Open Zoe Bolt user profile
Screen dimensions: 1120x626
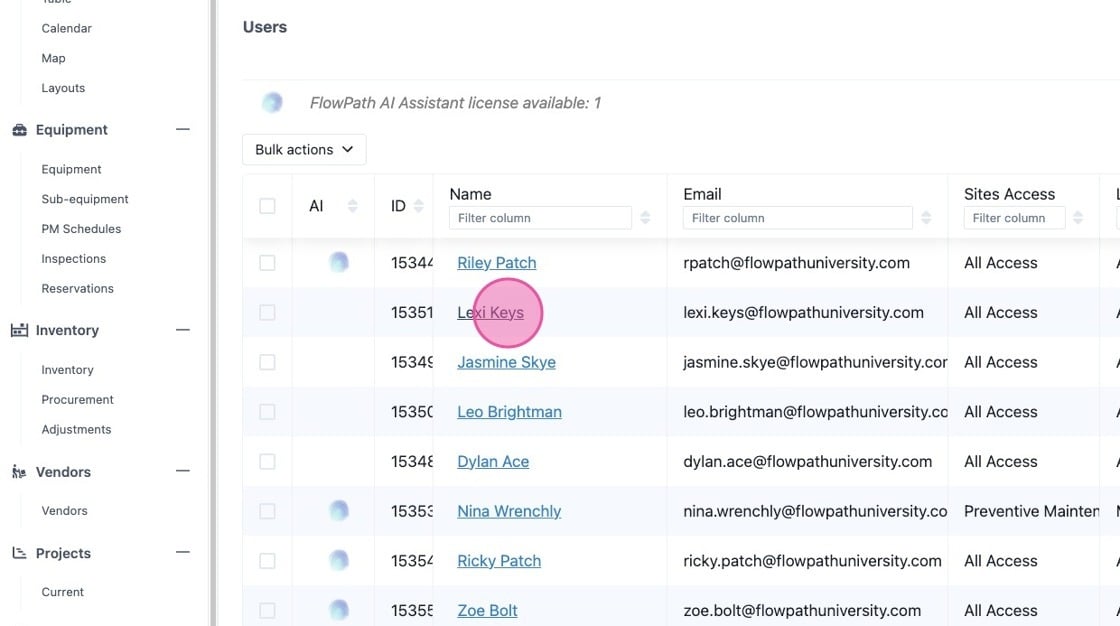(487, 610)
